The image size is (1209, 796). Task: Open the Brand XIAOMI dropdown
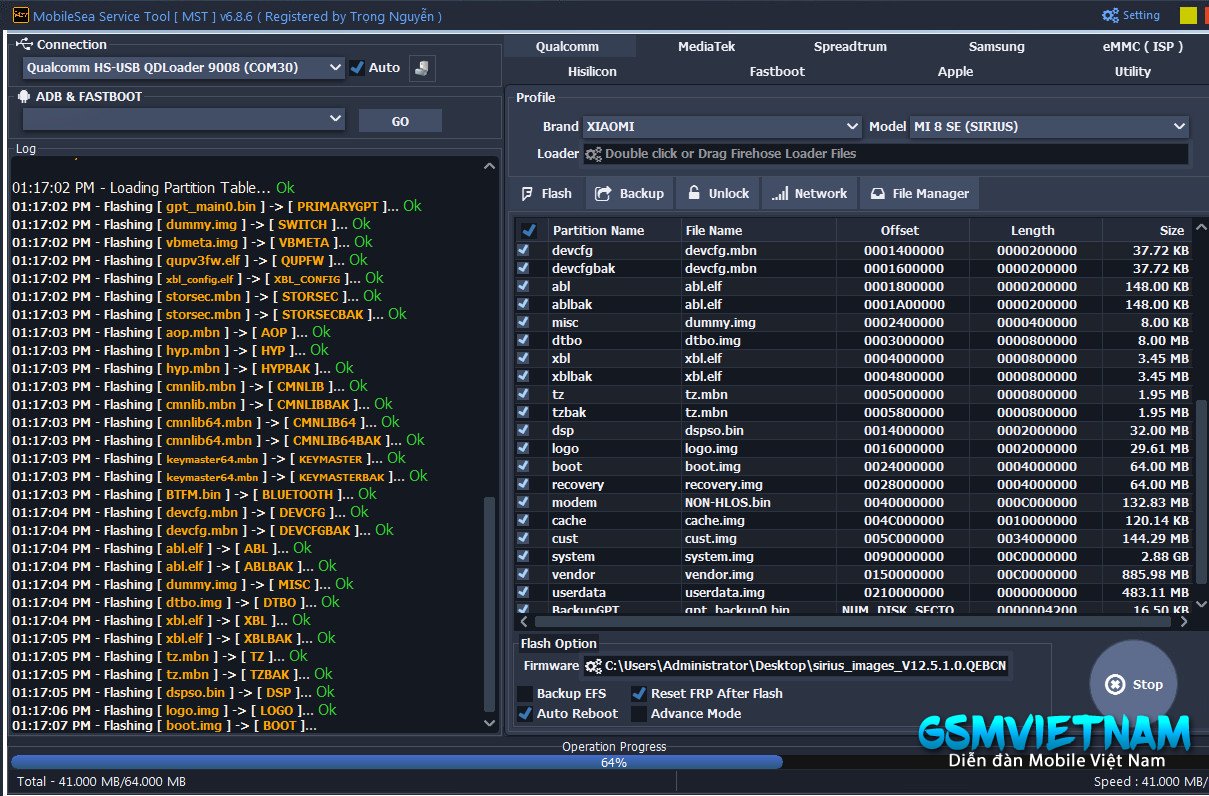[x=722, y=127]
